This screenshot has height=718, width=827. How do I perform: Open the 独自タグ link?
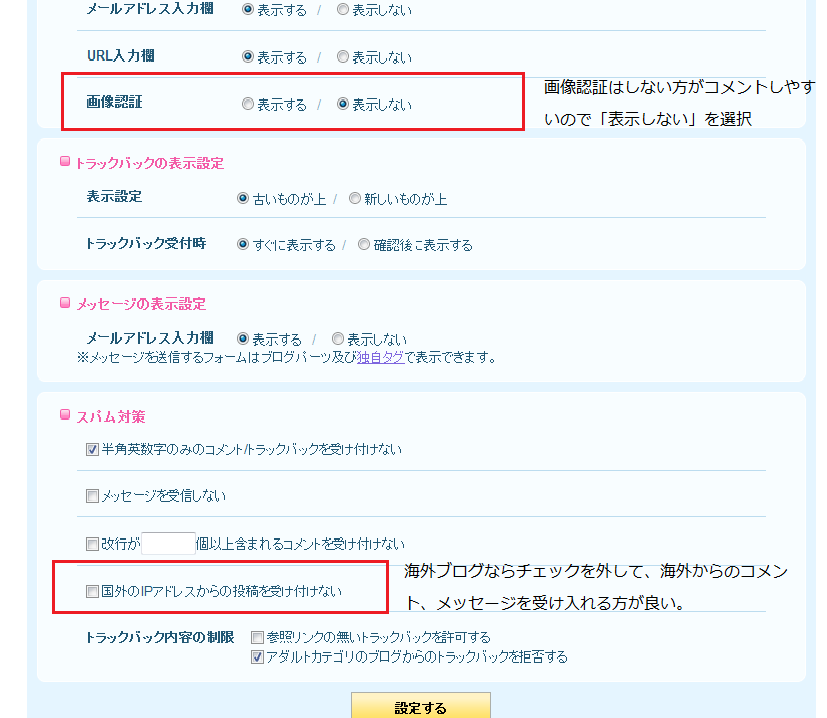tap(379, 358)
